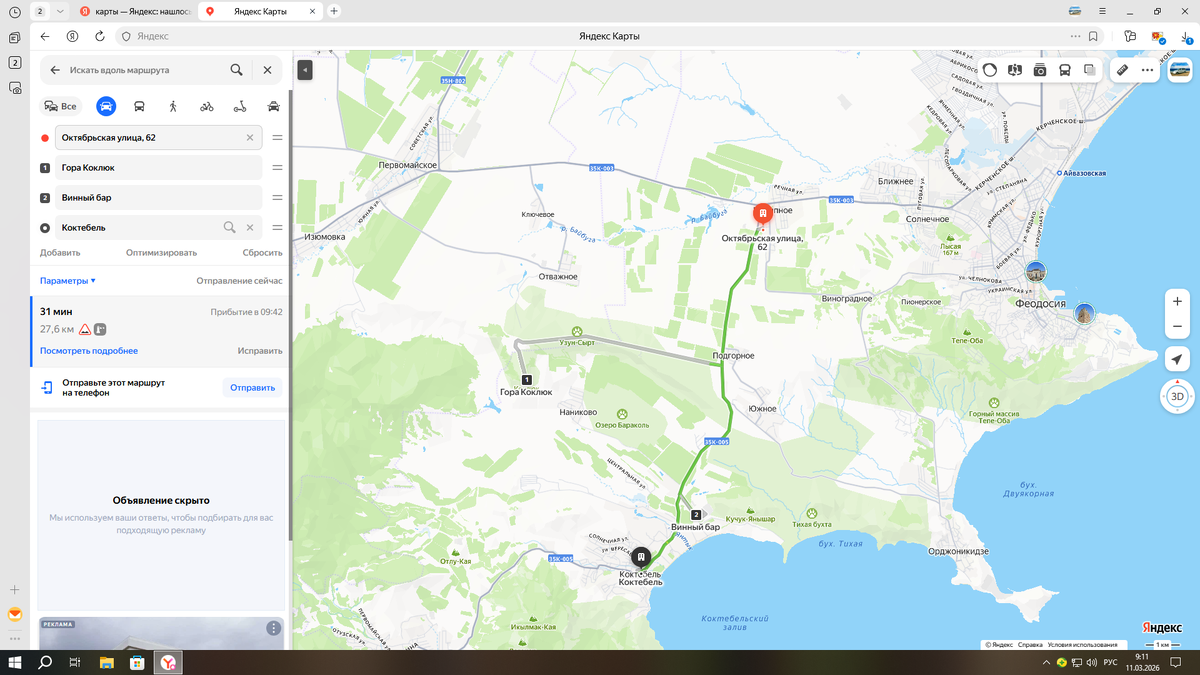Screen dimensions: 1200x675
Task: Expand the tab group dropdown chevron
Action: point(60,11)
